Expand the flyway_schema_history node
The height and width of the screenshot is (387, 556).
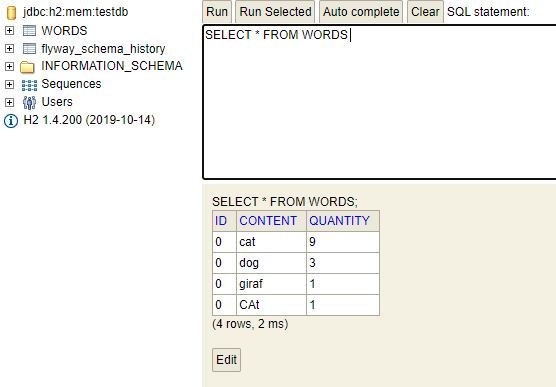pyautogui.click(x=10, y=49)
